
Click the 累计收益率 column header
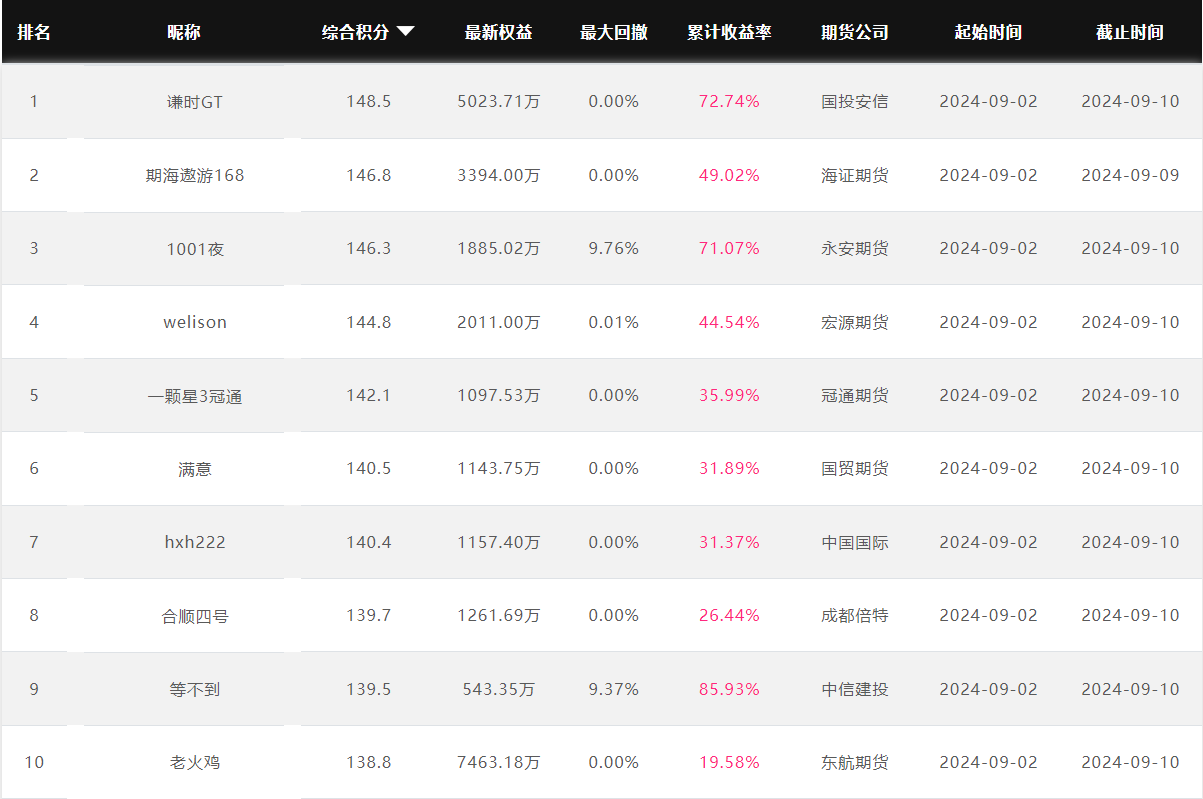[x=730, y=32]
